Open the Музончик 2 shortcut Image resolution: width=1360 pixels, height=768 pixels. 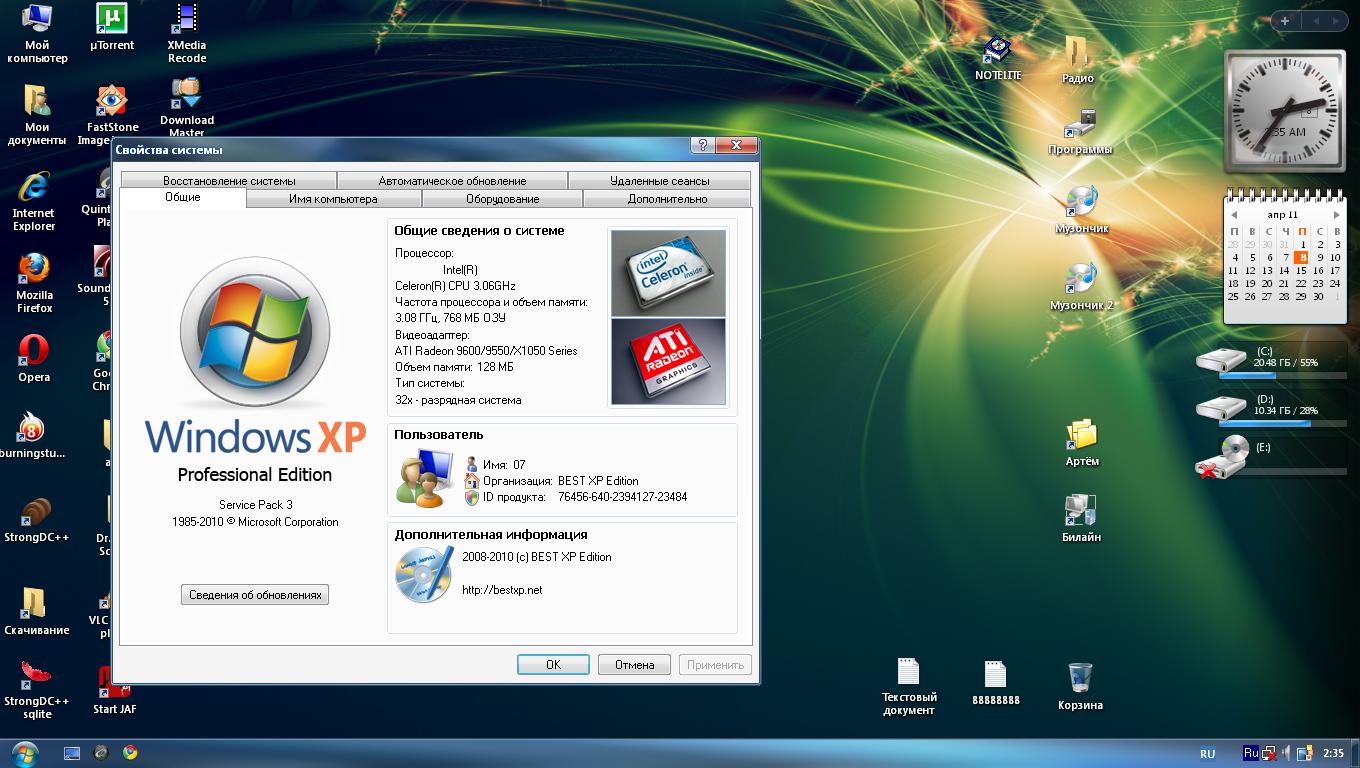[1081, 286]
